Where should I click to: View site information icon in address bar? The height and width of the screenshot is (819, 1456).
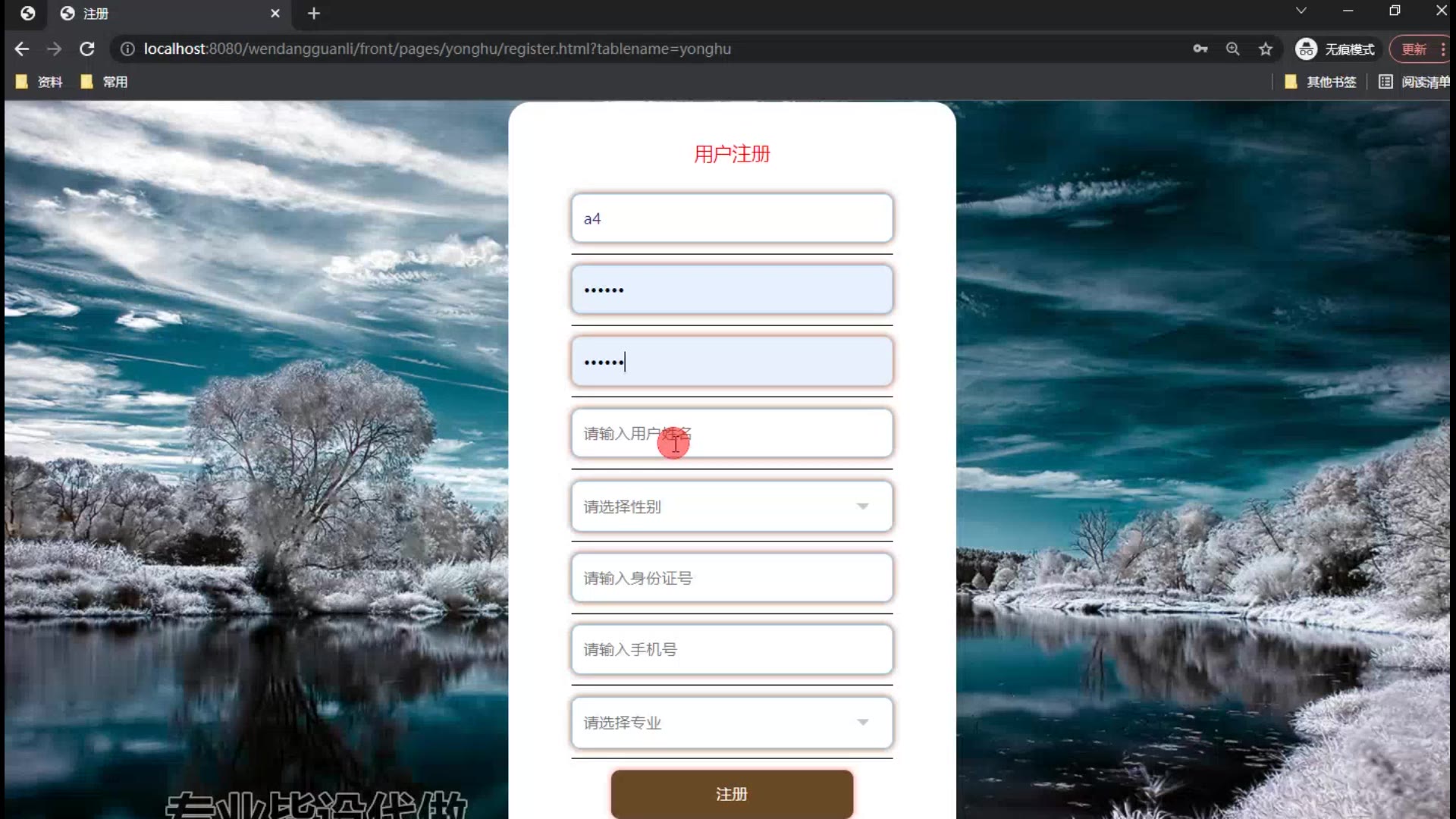click(127, 49)
